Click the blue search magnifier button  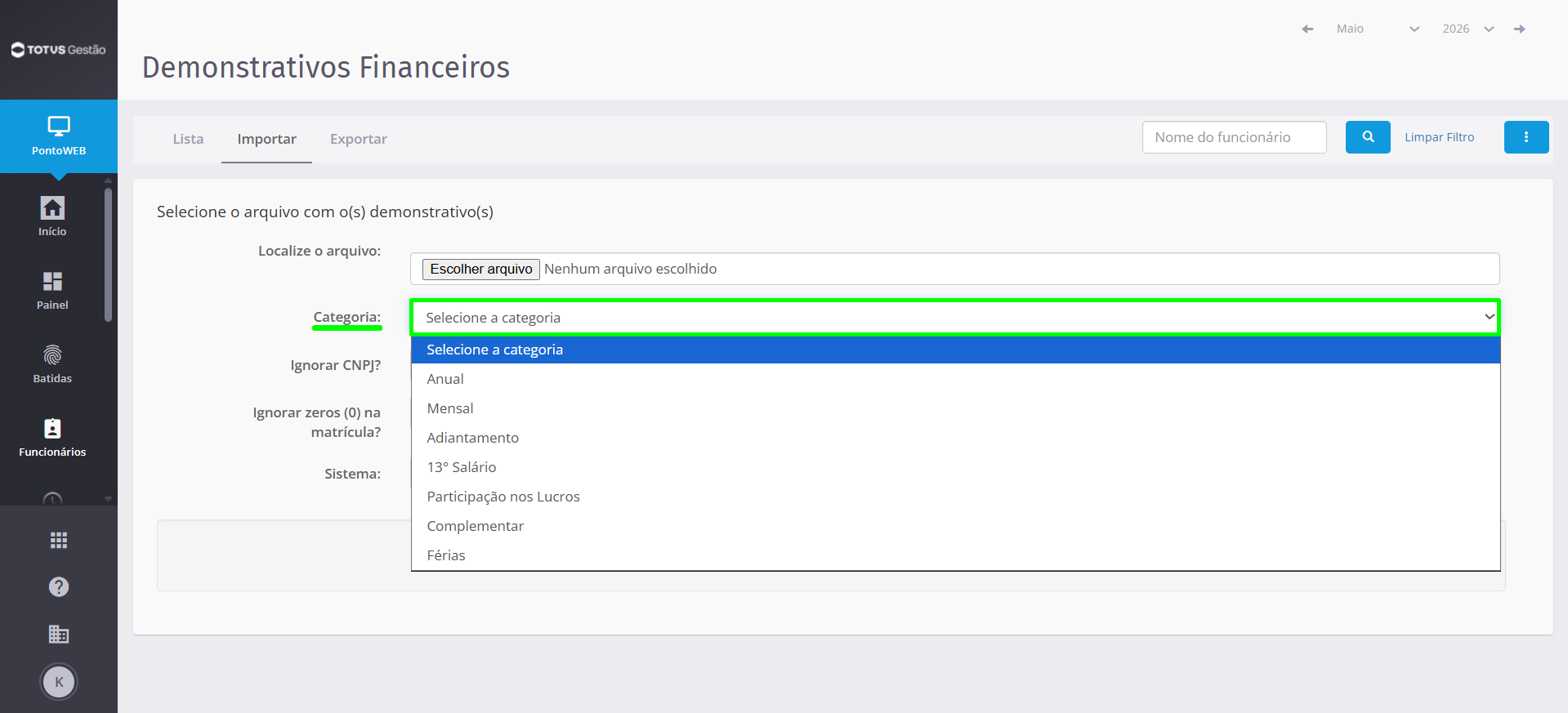point(1368,137)
